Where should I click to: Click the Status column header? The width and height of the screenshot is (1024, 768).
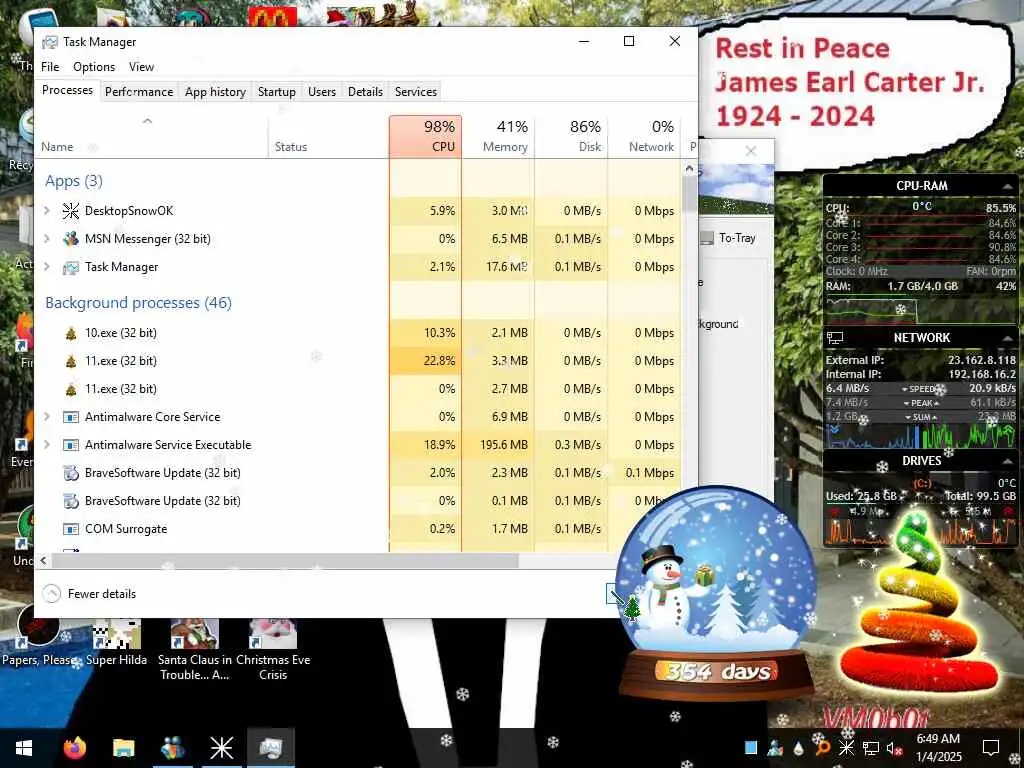tap(328, 136)
